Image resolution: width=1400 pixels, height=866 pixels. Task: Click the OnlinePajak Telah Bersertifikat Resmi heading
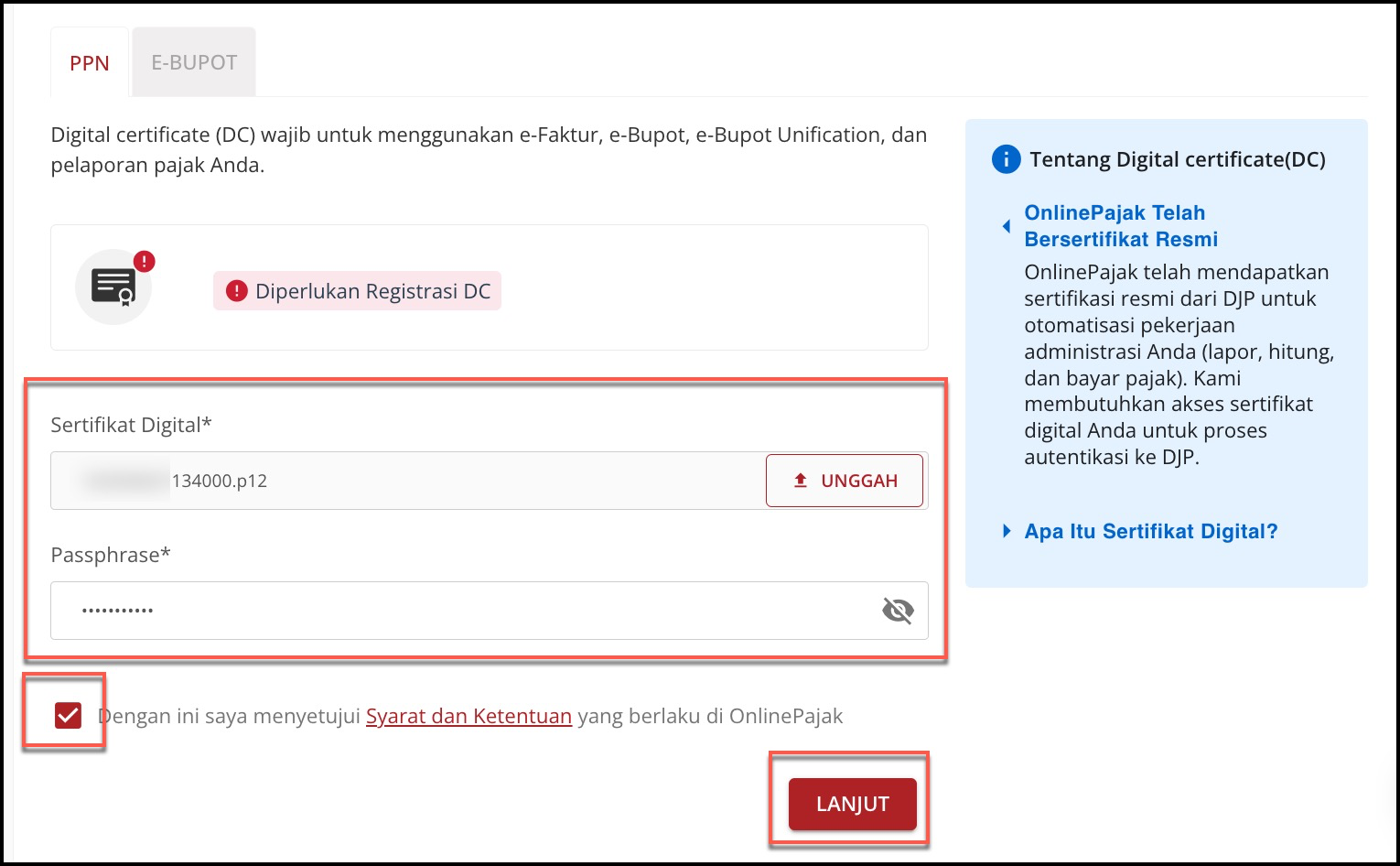click(x=1121, y=226)
